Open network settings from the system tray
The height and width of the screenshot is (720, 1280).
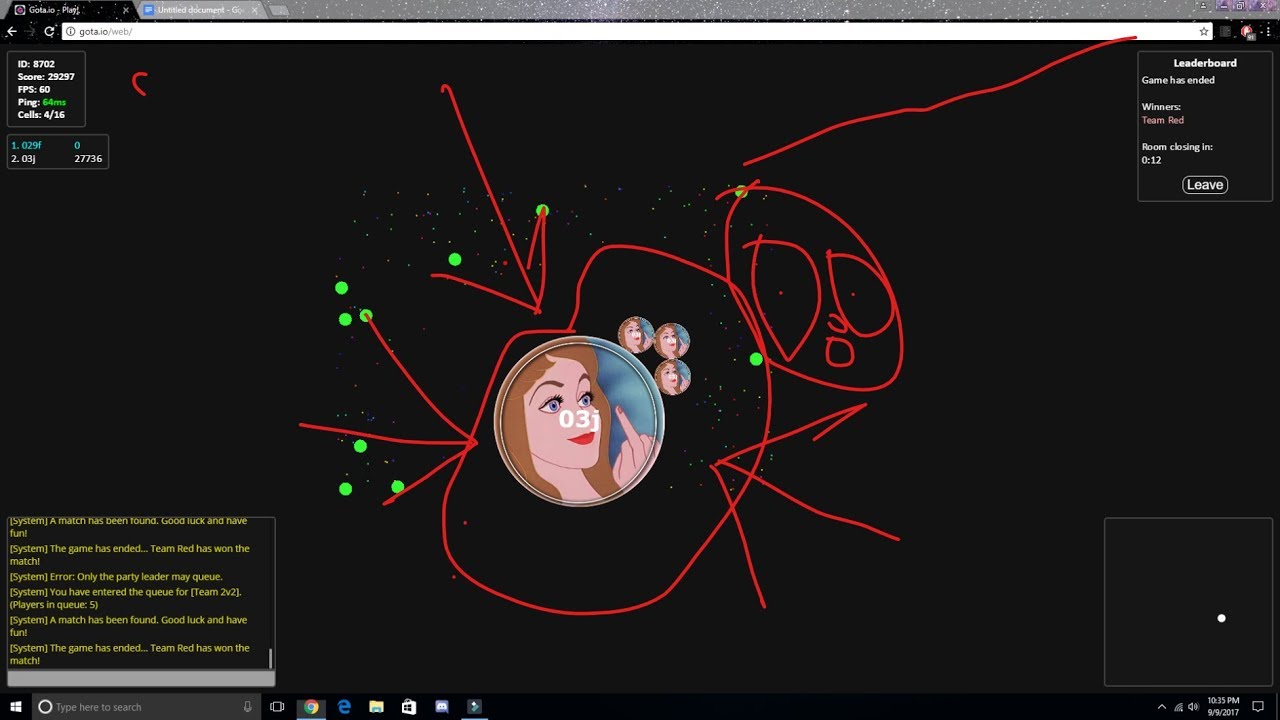[x=1178, y=707]
